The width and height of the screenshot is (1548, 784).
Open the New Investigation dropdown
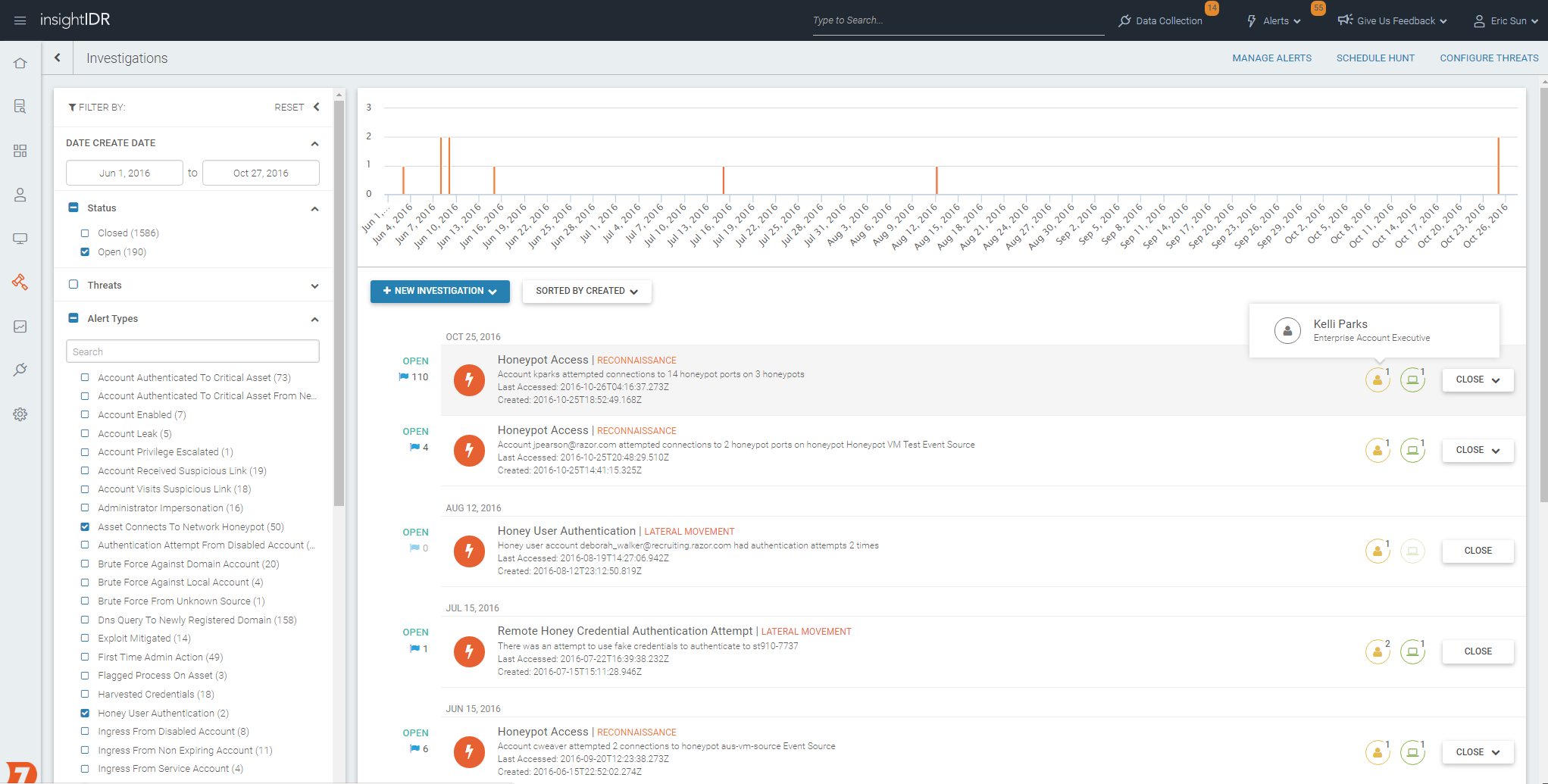(x=439, y=292)
